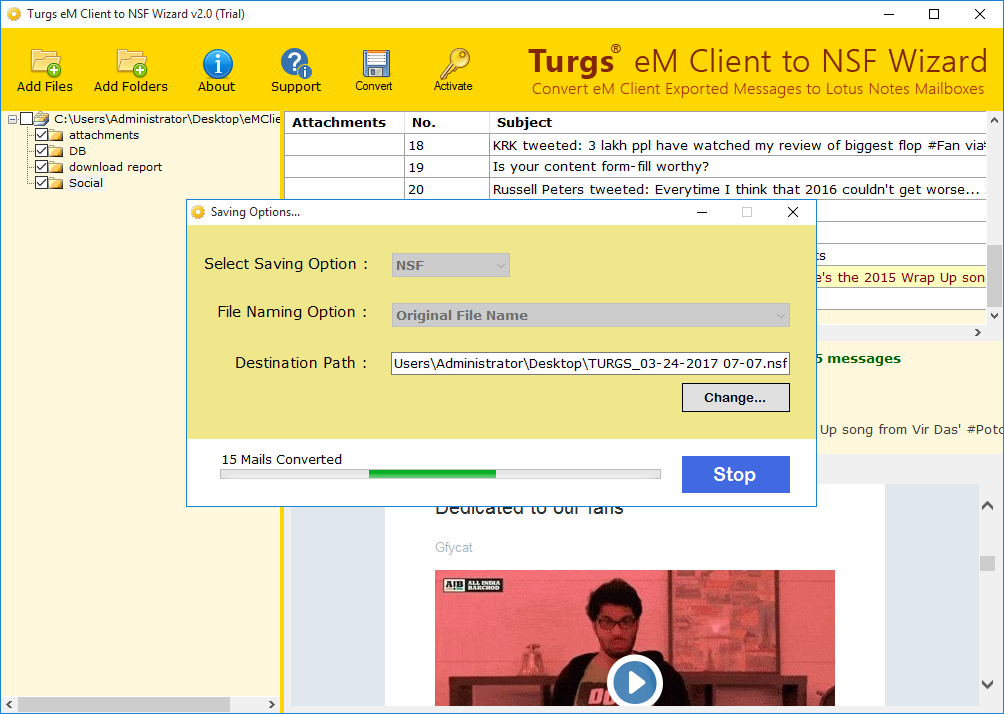
Task: Click the attachments folder icon
Action: 56,135
